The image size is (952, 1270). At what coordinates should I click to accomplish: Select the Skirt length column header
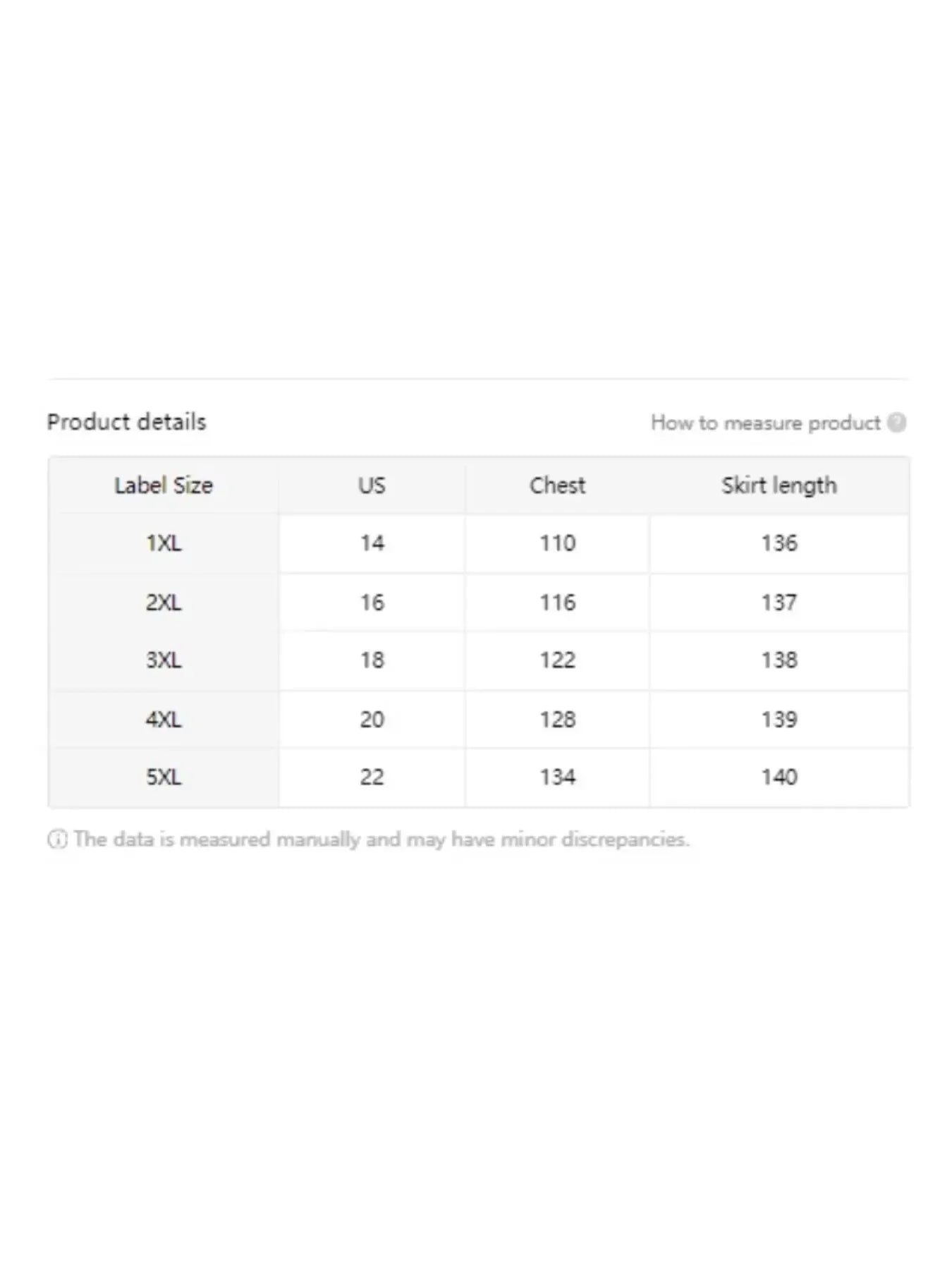(x=779, y=485)
